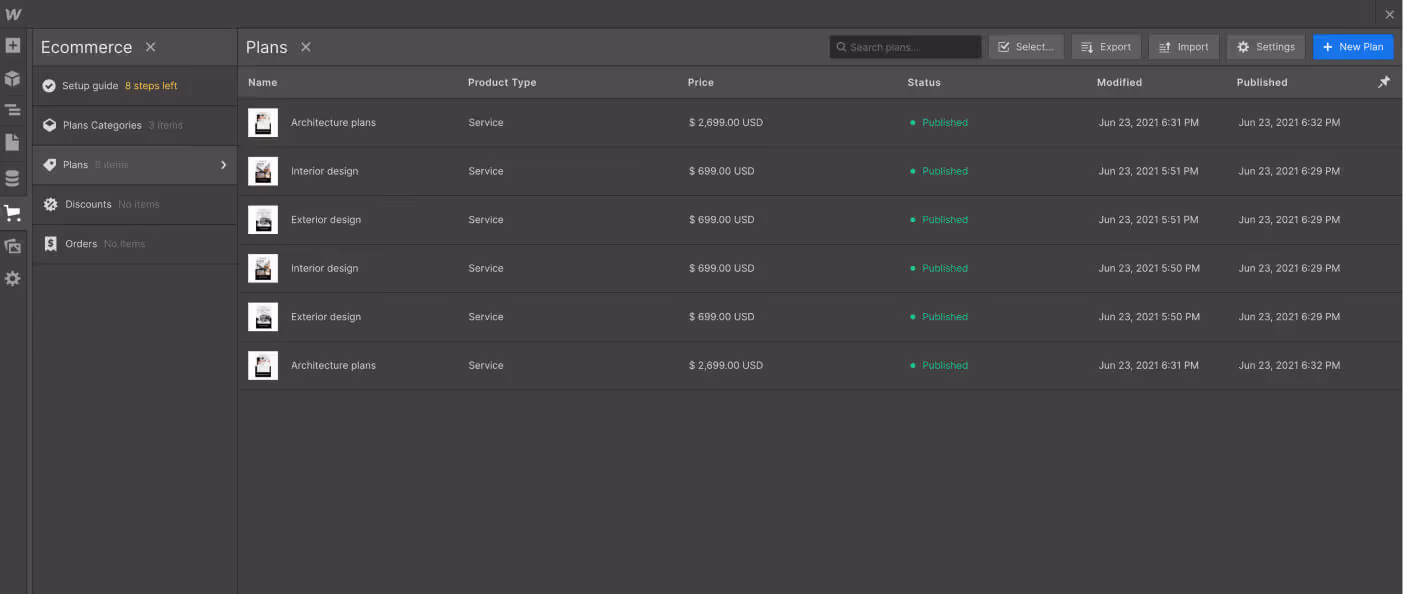Open the Pages panel
Image resolution: width=1403 pixels, height=594 pixels.
(x=13, y=143)
